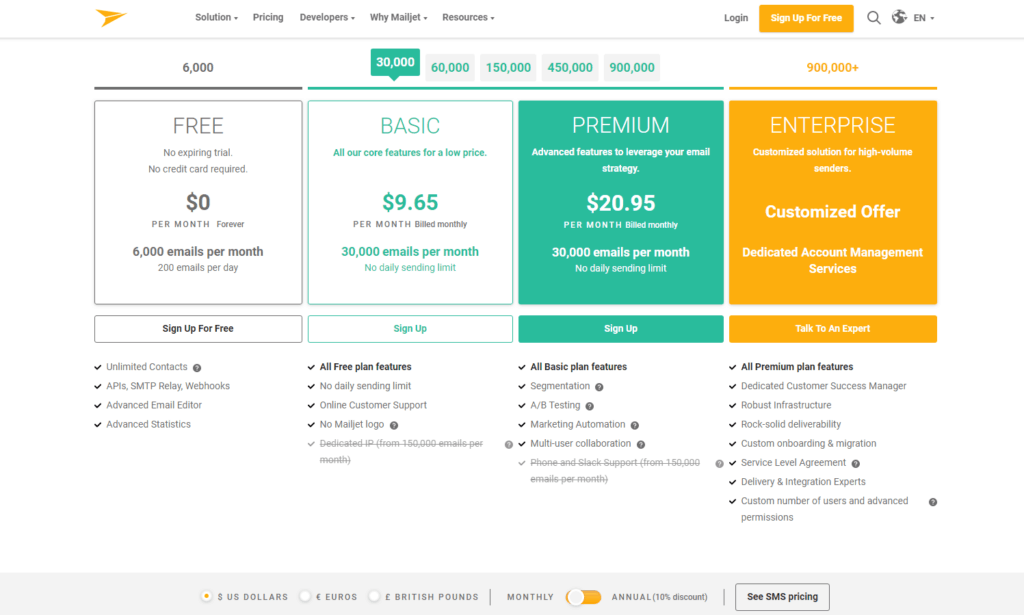The height and width of the screenshot is (615, 1024).
Task: Show help for Unlimited Contacts
Action: coord(197,368)
